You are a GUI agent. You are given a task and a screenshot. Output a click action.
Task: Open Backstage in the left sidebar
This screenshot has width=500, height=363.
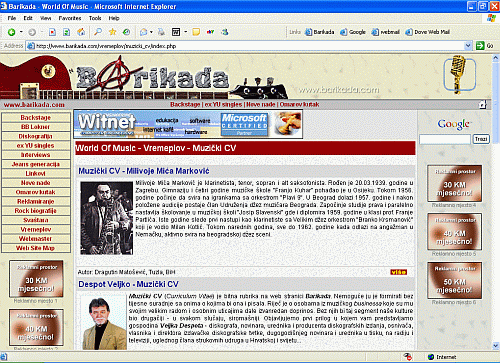[36, 118]
